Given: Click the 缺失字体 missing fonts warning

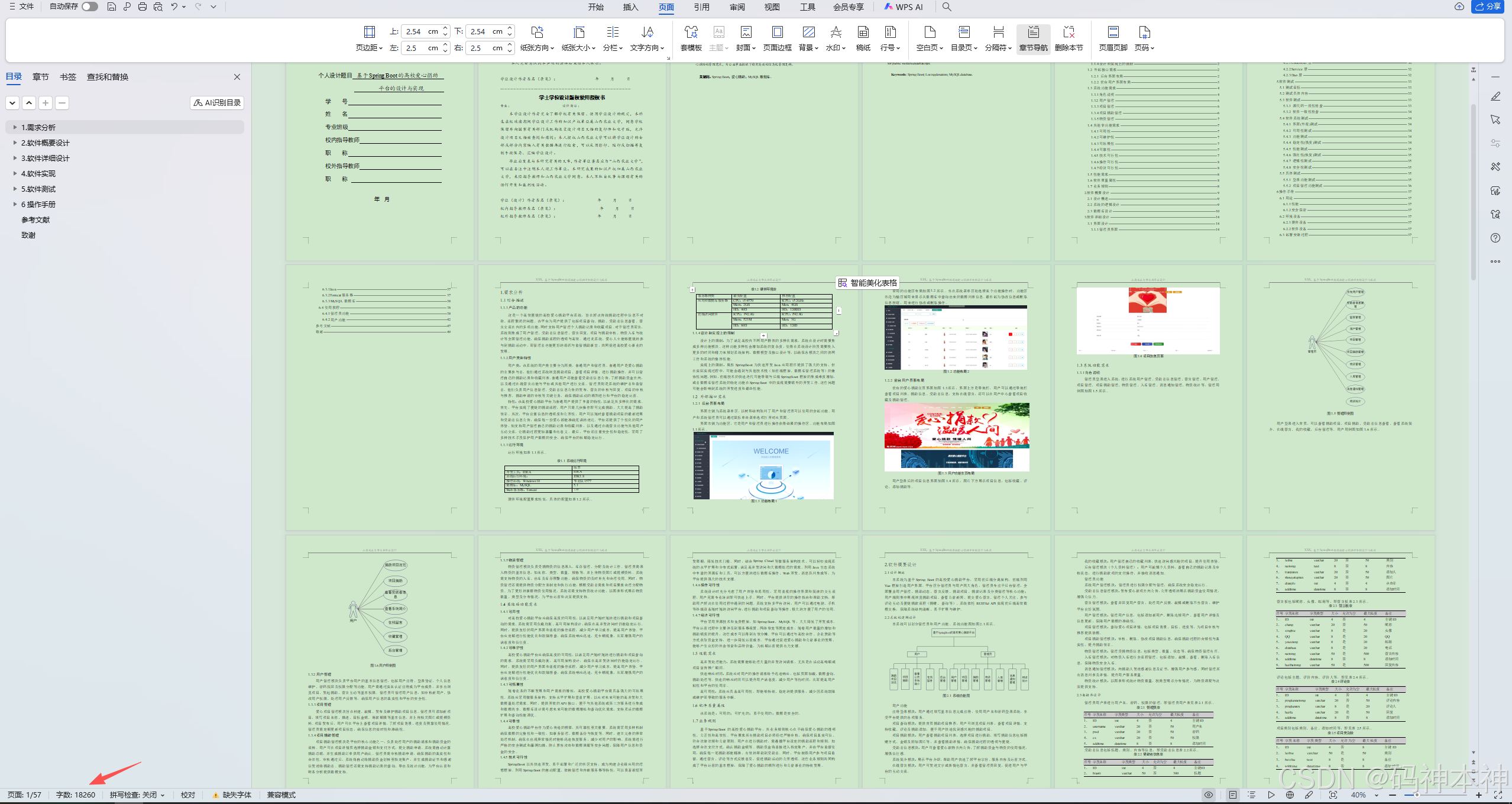Looking at the screenshot, I should 232,795.
